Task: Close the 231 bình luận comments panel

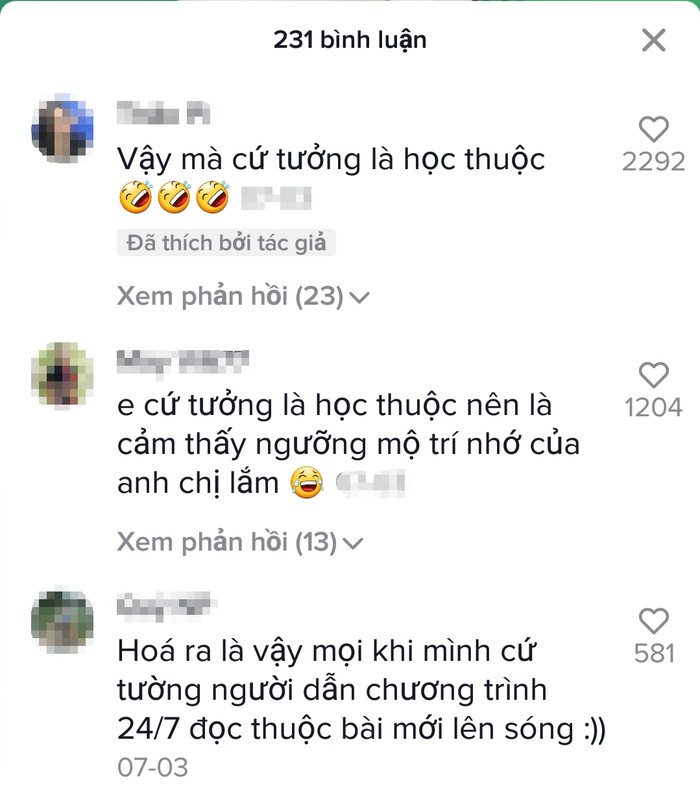Action: (x=653, y=40)
